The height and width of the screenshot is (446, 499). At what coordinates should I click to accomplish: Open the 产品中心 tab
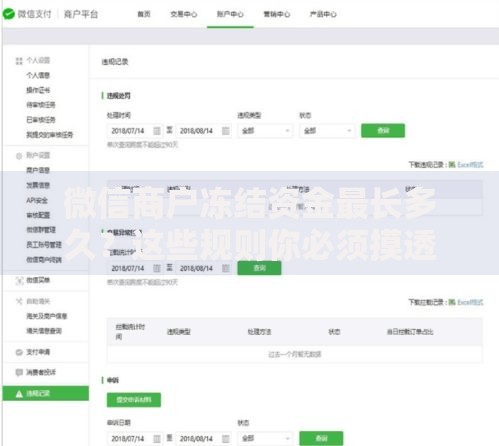coord(323,14)
